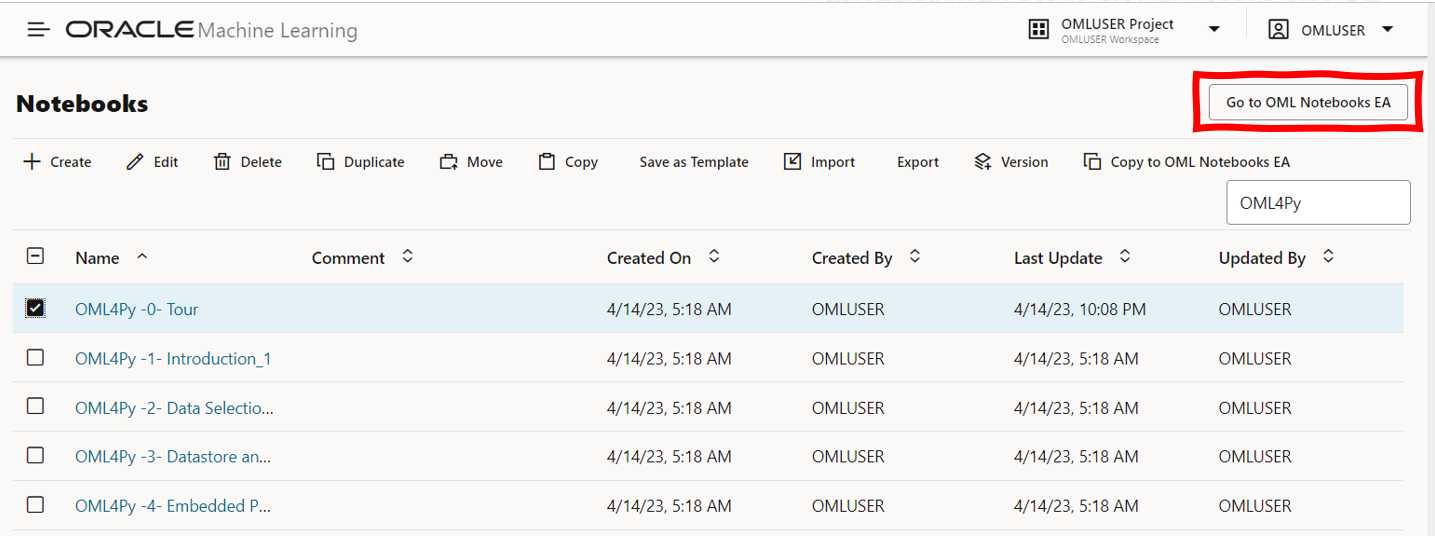Toggle the select-all header checkbox

click(x=35, y=257)
